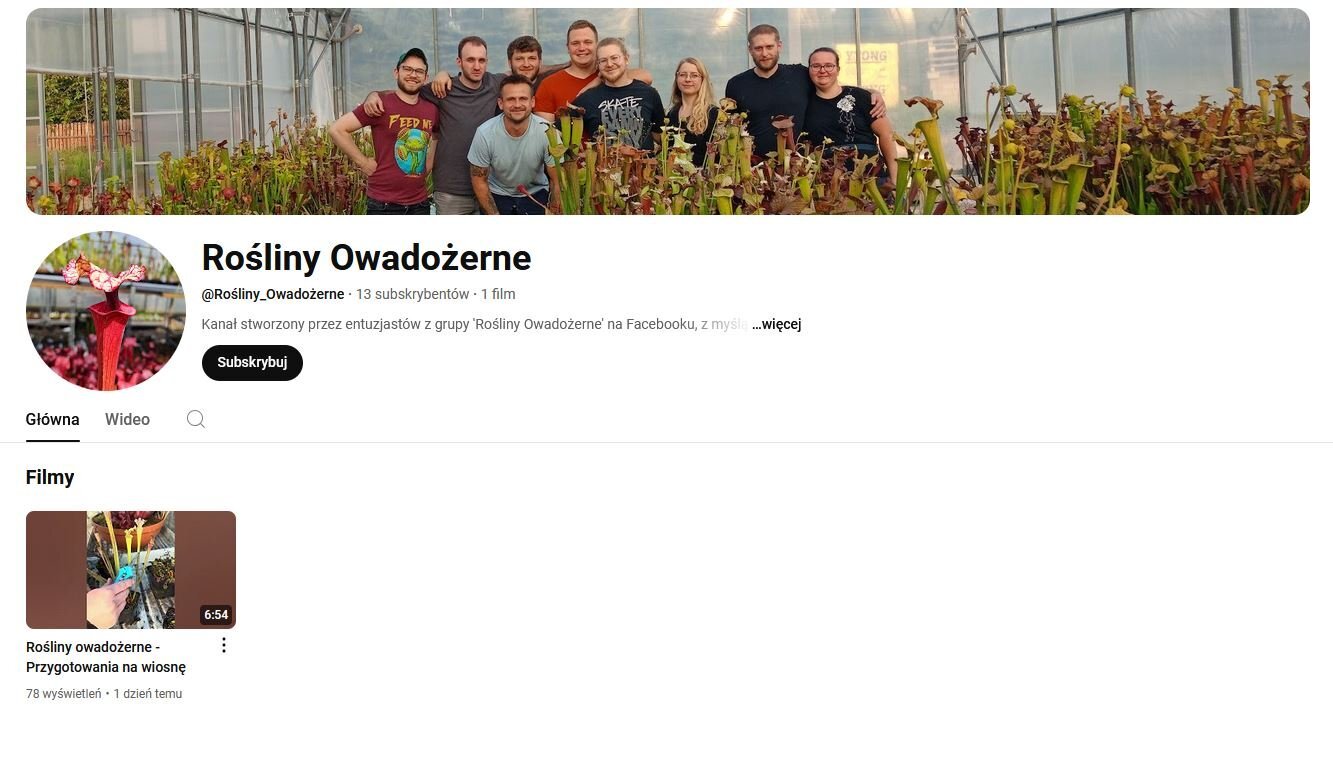Open the Wideo tab
The image size is (1333, 761).
point(127,420)
